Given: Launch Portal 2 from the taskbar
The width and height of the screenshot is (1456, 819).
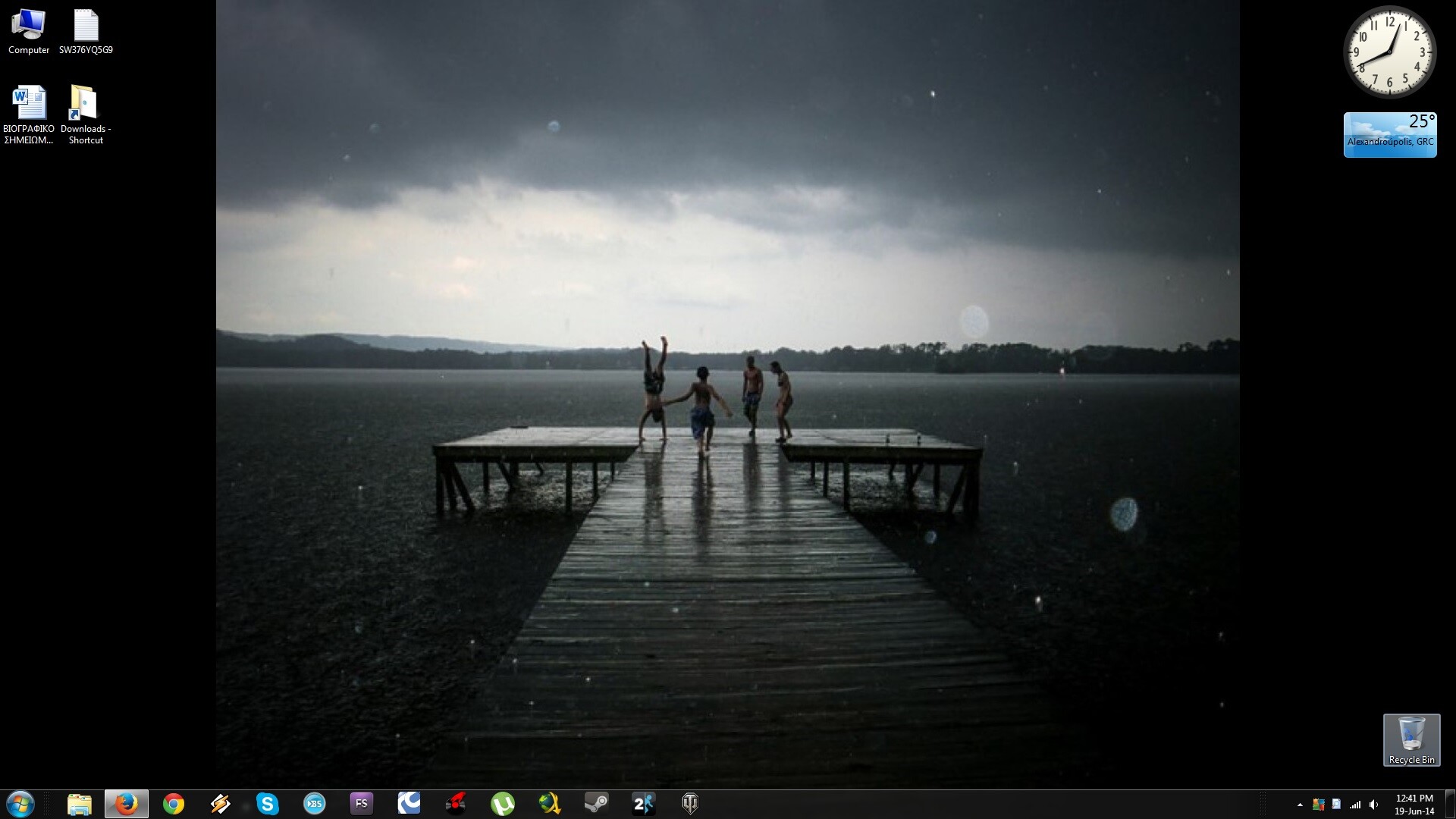Looking at the screenshot, I should (x=644, y=804).
